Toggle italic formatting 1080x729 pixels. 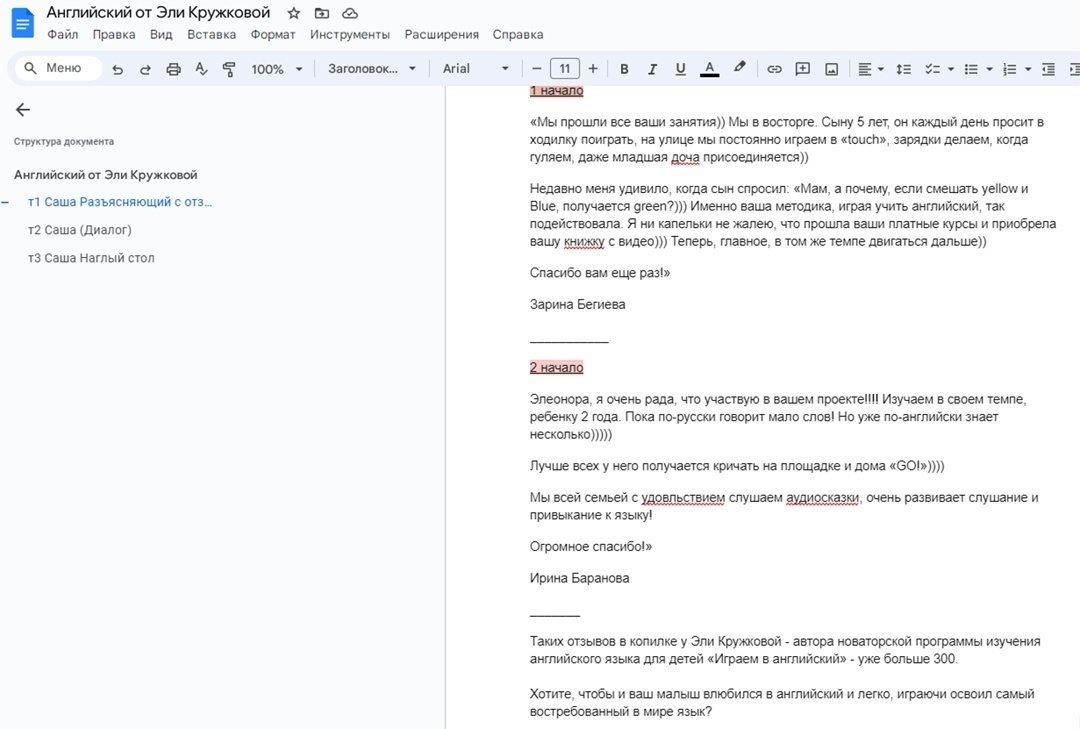(x=652, y=69)
